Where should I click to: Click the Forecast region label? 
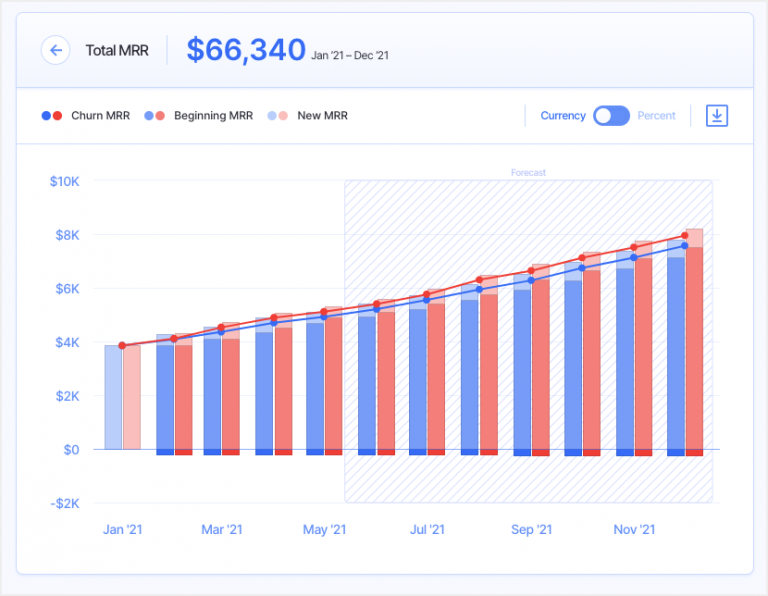coord(528,173)
